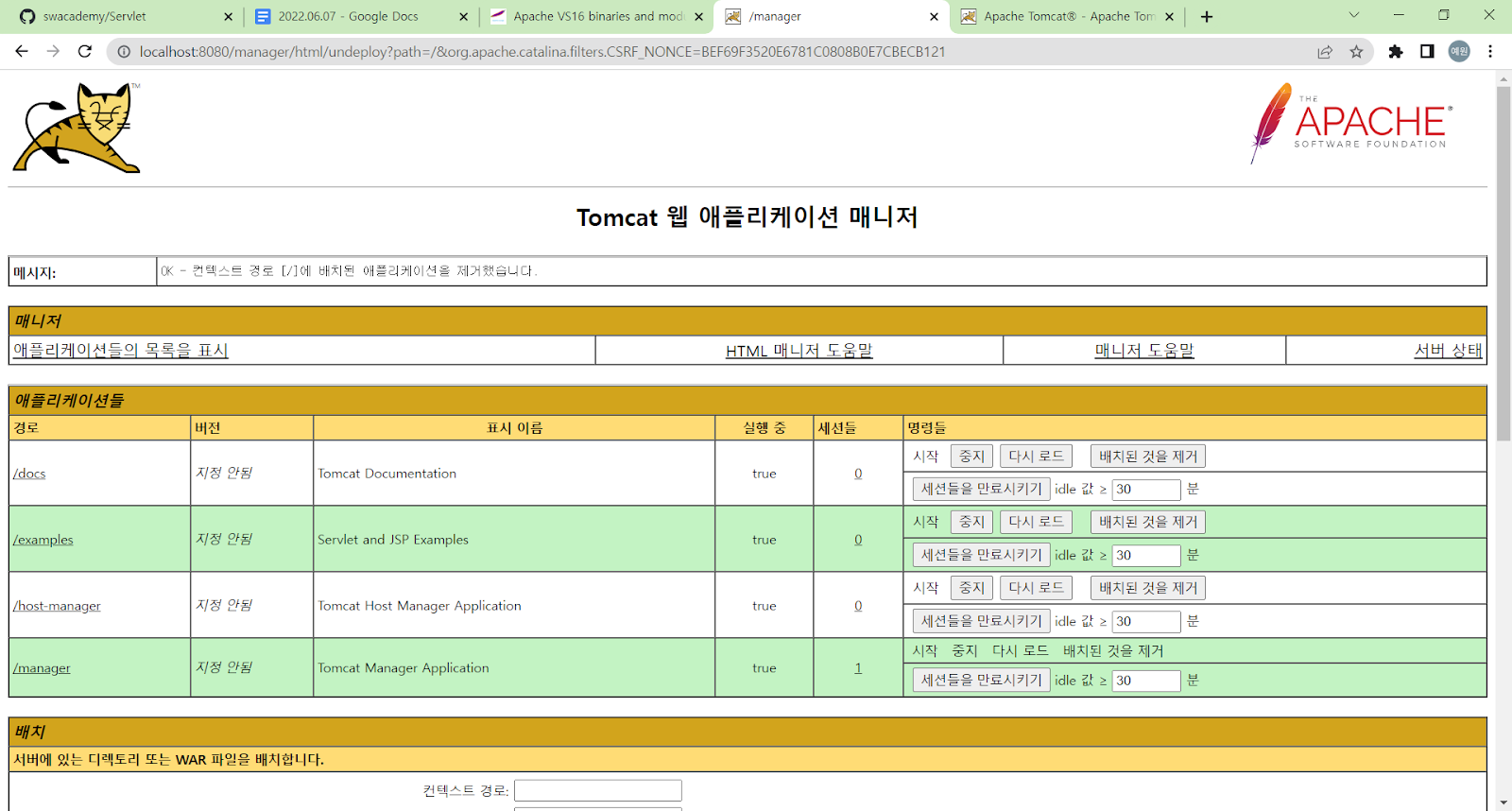Click idle value field for /docs

pos(1146,490)
